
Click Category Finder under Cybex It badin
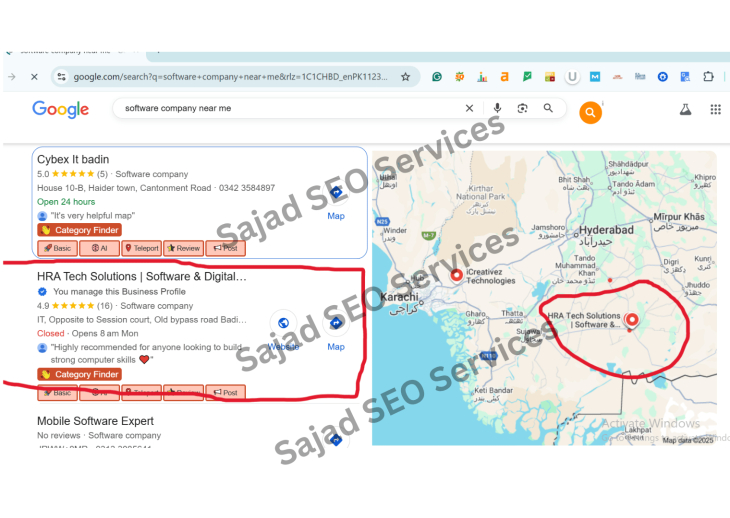click(80, 230)
